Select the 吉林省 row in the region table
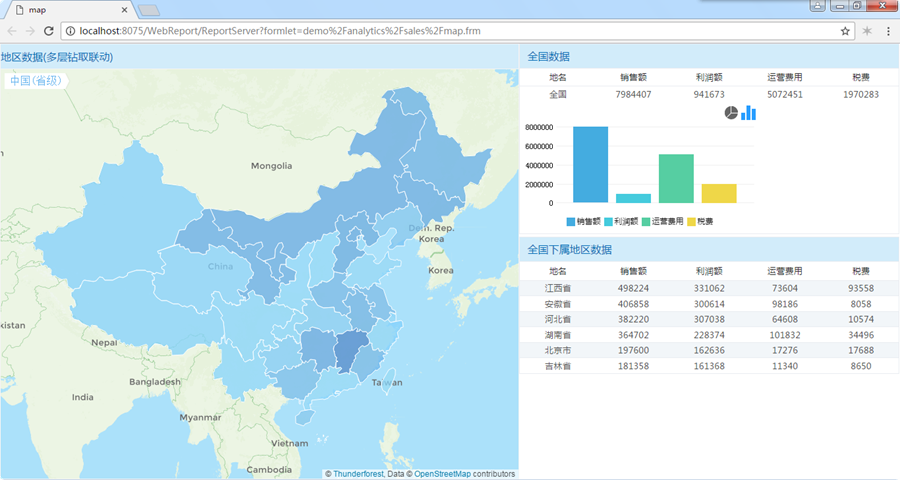Image resolution: width=900 pixels, height=480 pixels. (709, 366)
